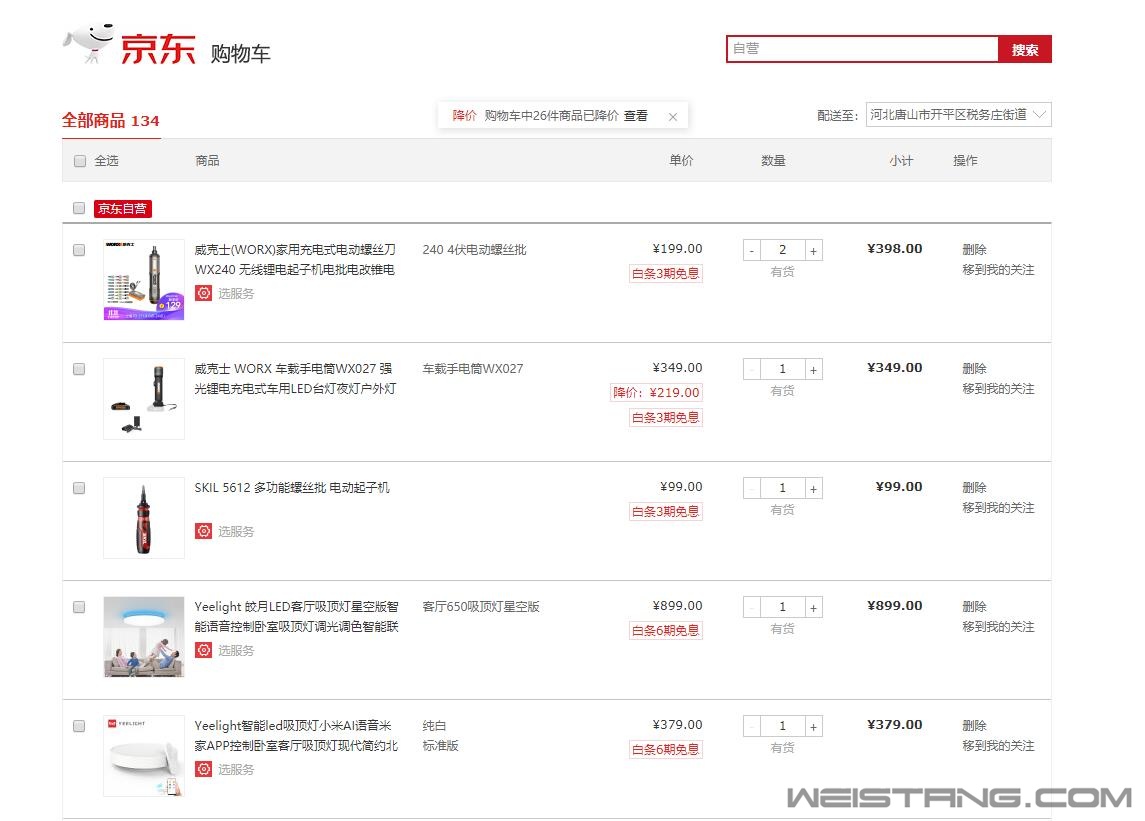1145x821 pixels.
Task: Focus the 自营 search input field
Action: 862,49
